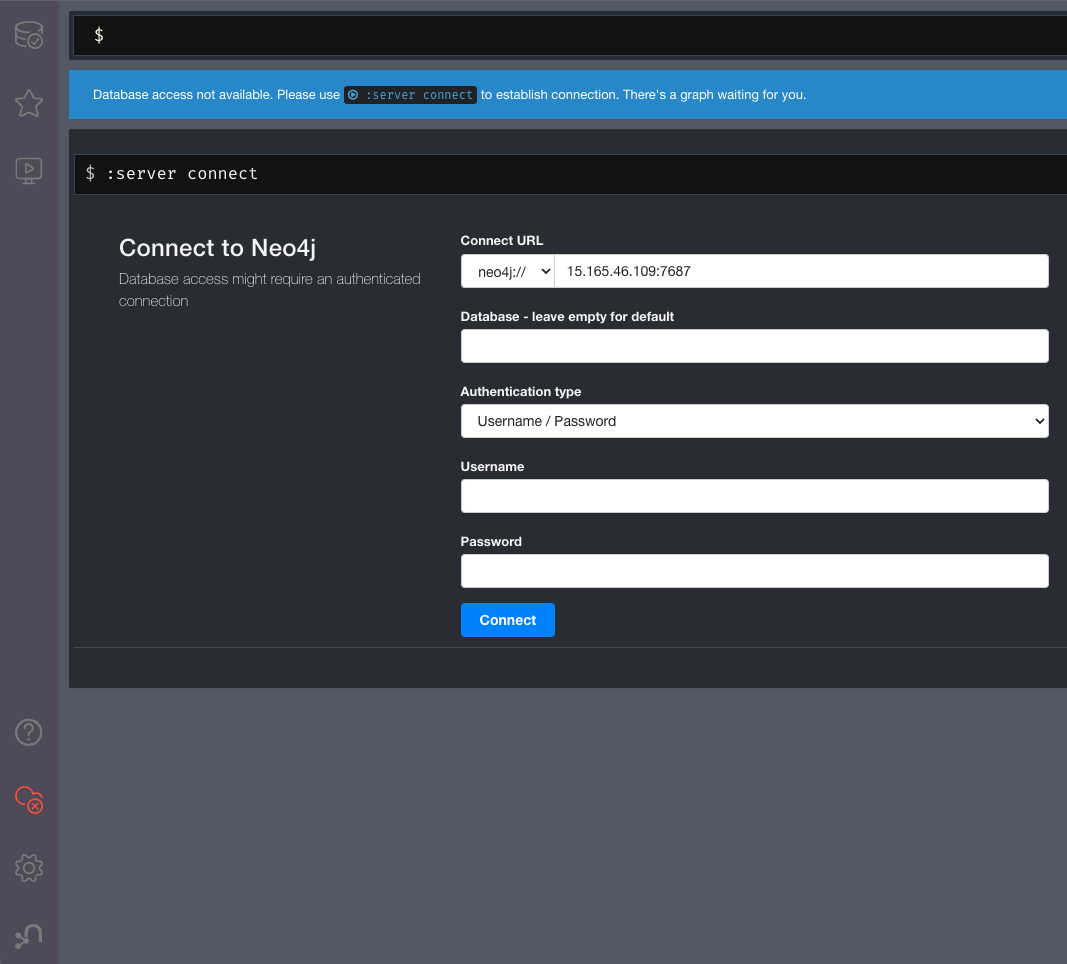Focus the top empty command editor

572,35
